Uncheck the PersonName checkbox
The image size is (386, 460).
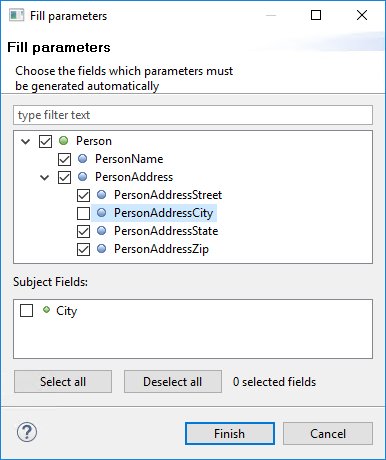(x=64, y=159)
